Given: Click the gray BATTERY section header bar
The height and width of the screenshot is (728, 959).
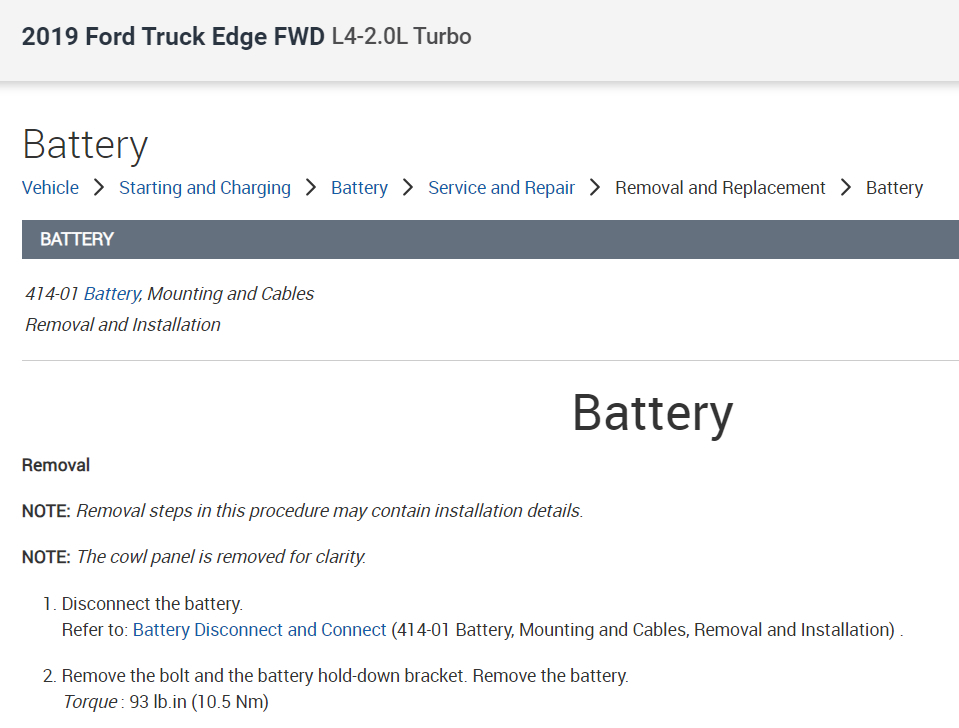Looking at the screenshot, I should (490, 240).
